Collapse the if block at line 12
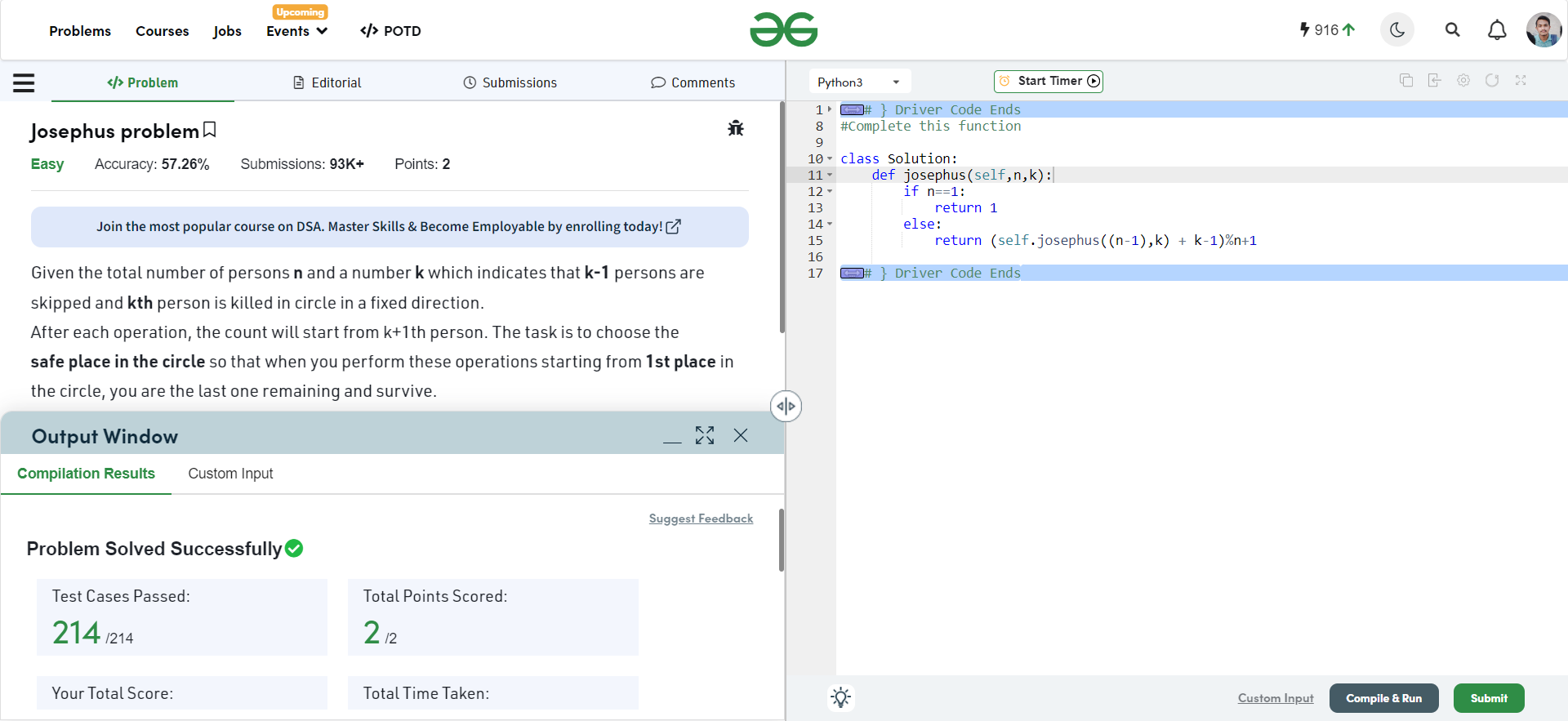This screenshot has width=1568, height=721. [830, 191]
